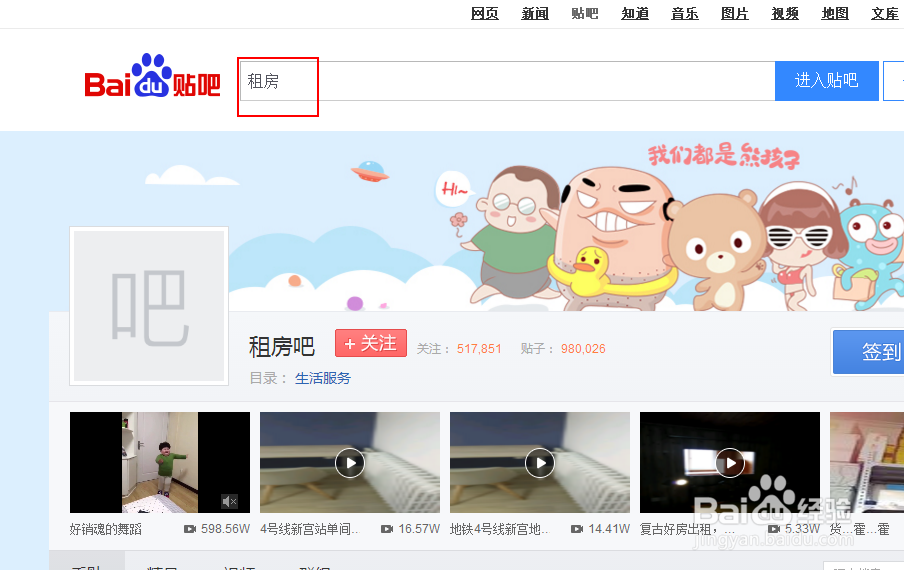Play the 4号线新宫站单间 video

click(350, 463)
